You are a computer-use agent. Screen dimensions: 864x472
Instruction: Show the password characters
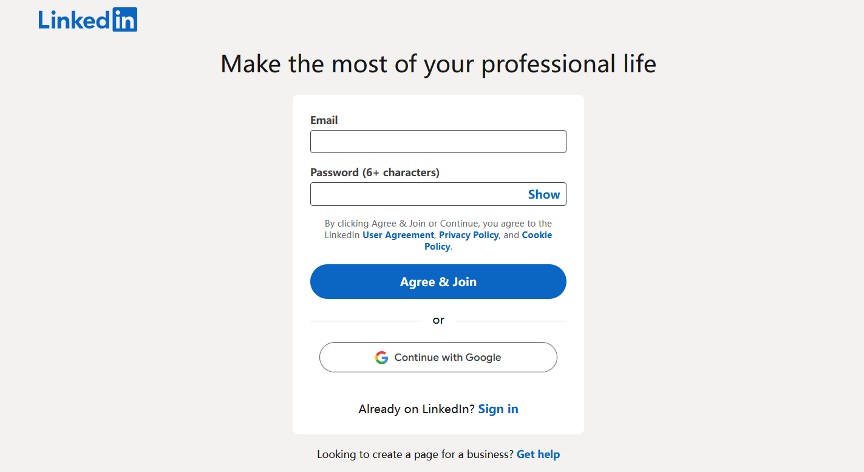[x=544, y=195]
